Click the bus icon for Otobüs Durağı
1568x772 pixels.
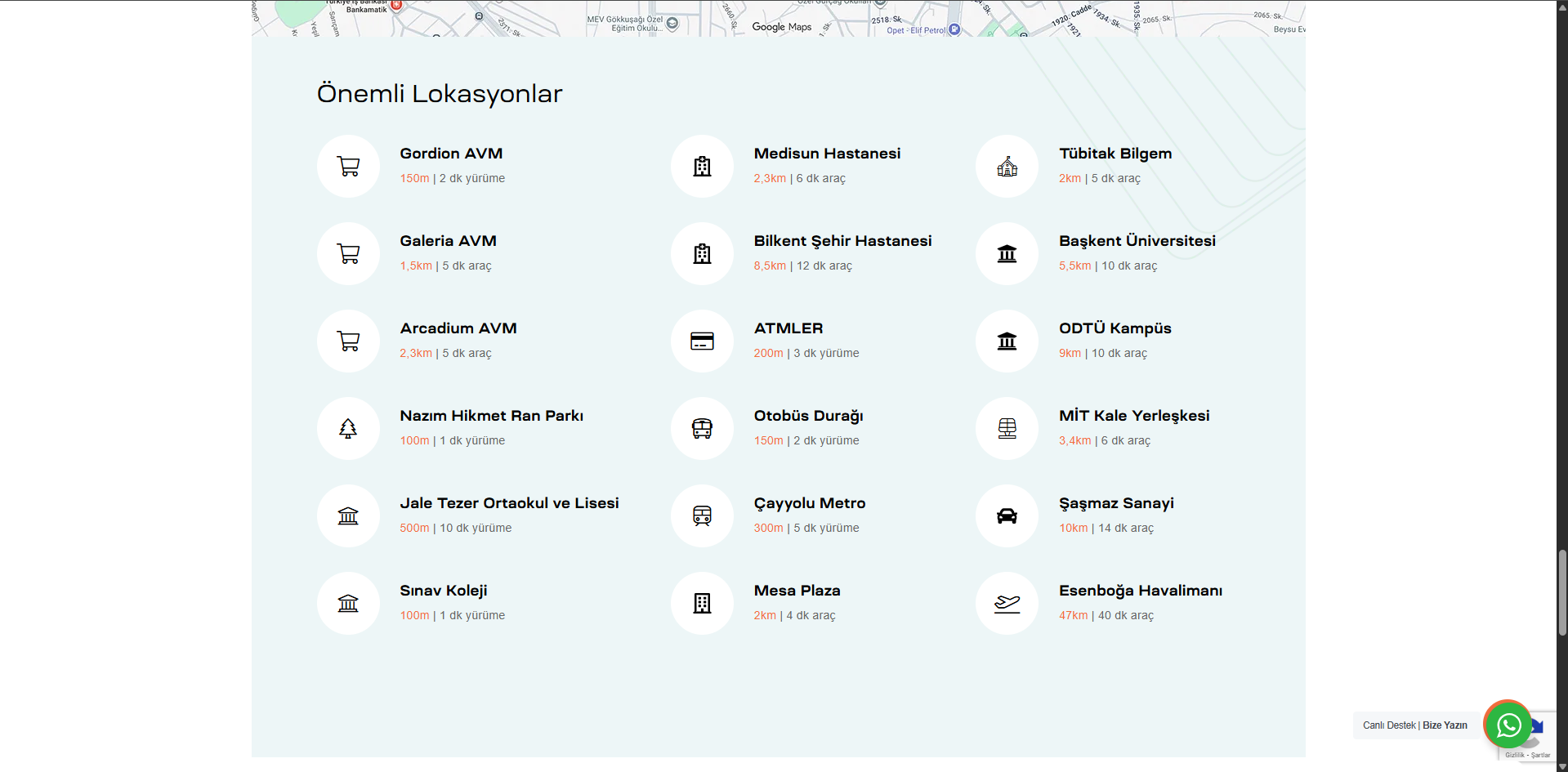click(x=702, y=429)
